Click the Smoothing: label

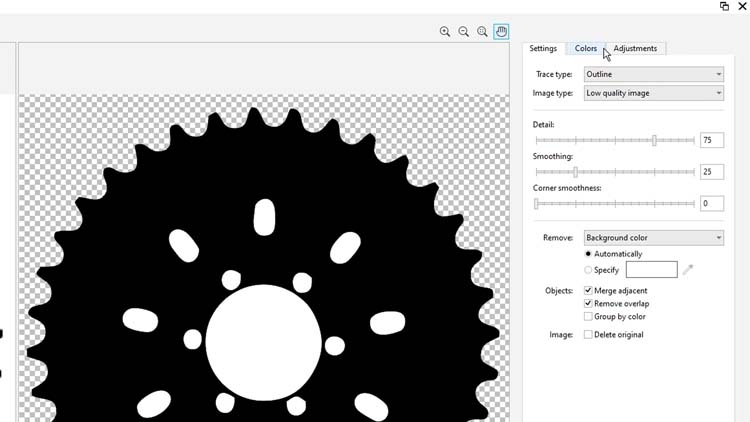point(552,156)
